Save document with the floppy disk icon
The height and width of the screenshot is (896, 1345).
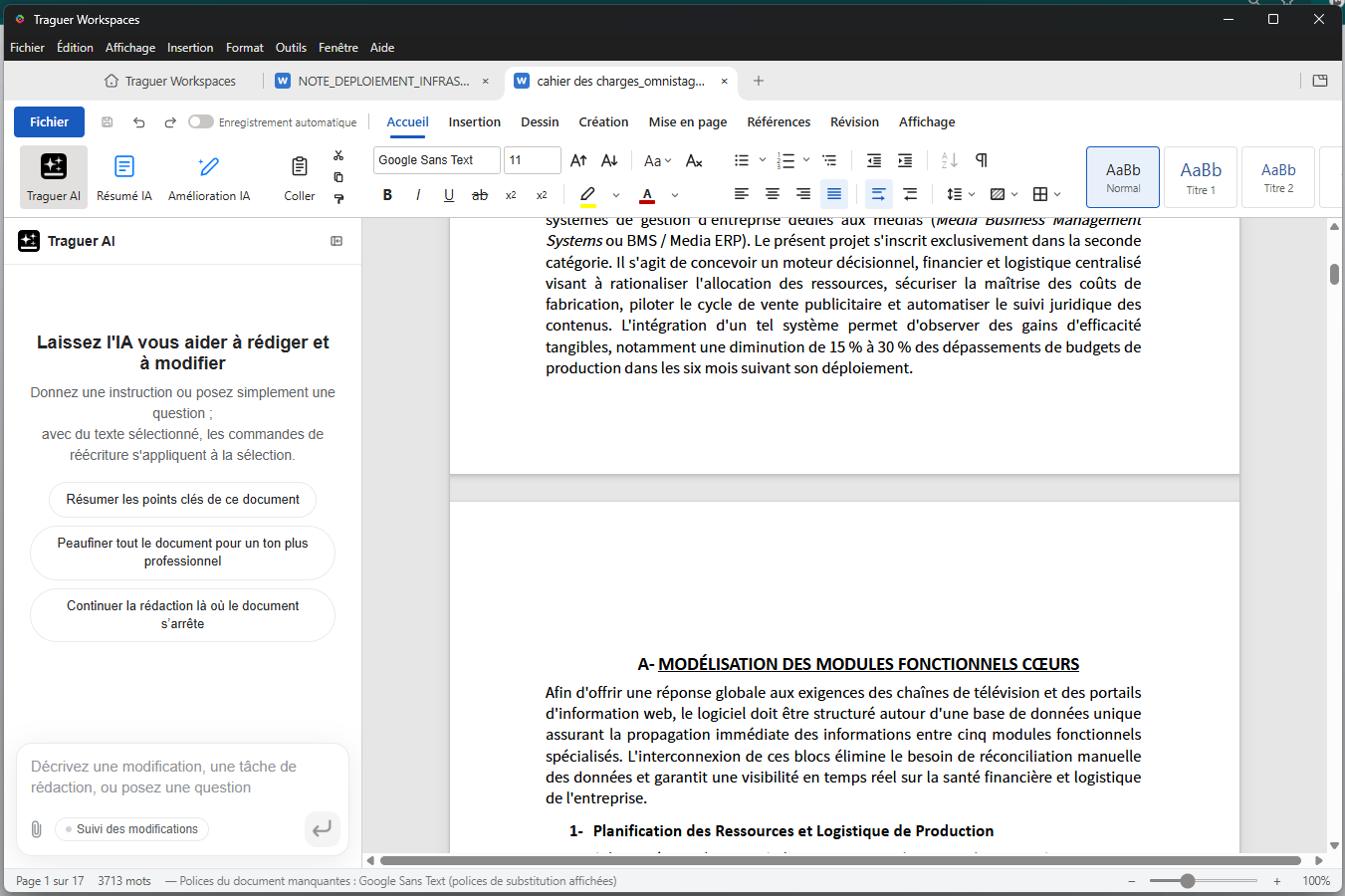click(x=108, y=122)
